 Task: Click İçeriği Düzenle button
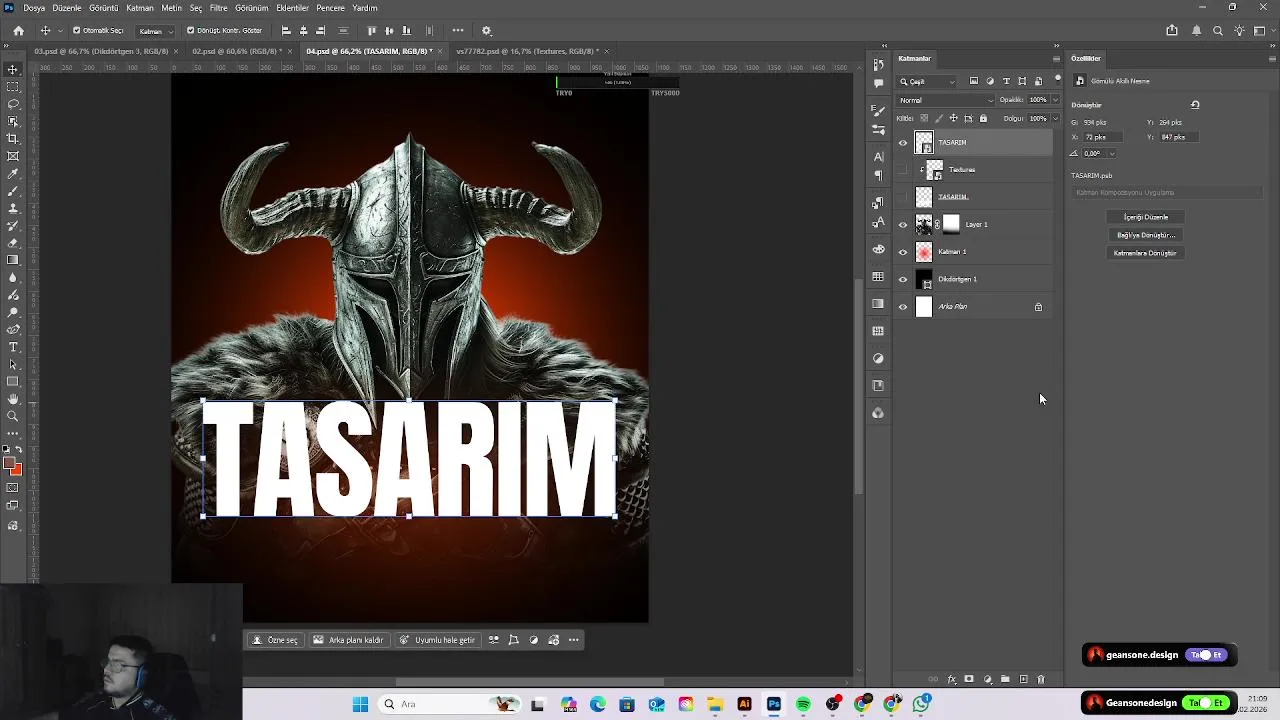[x=1145, y=217]
